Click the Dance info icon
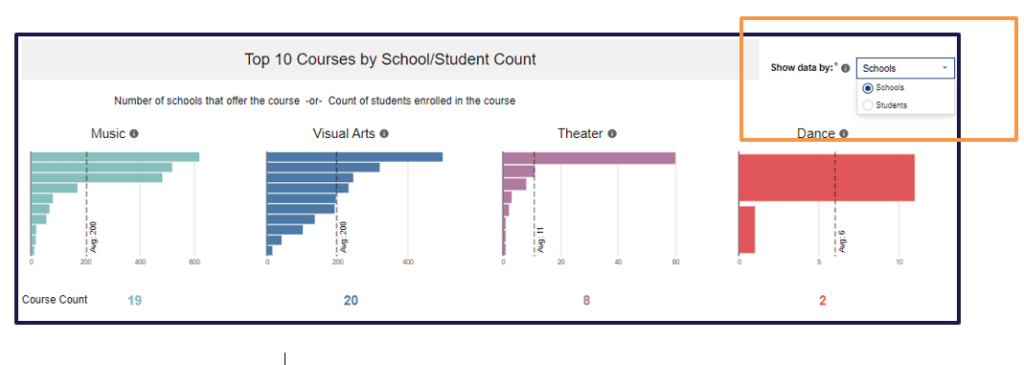1024x365 pixels. [844, 134]
